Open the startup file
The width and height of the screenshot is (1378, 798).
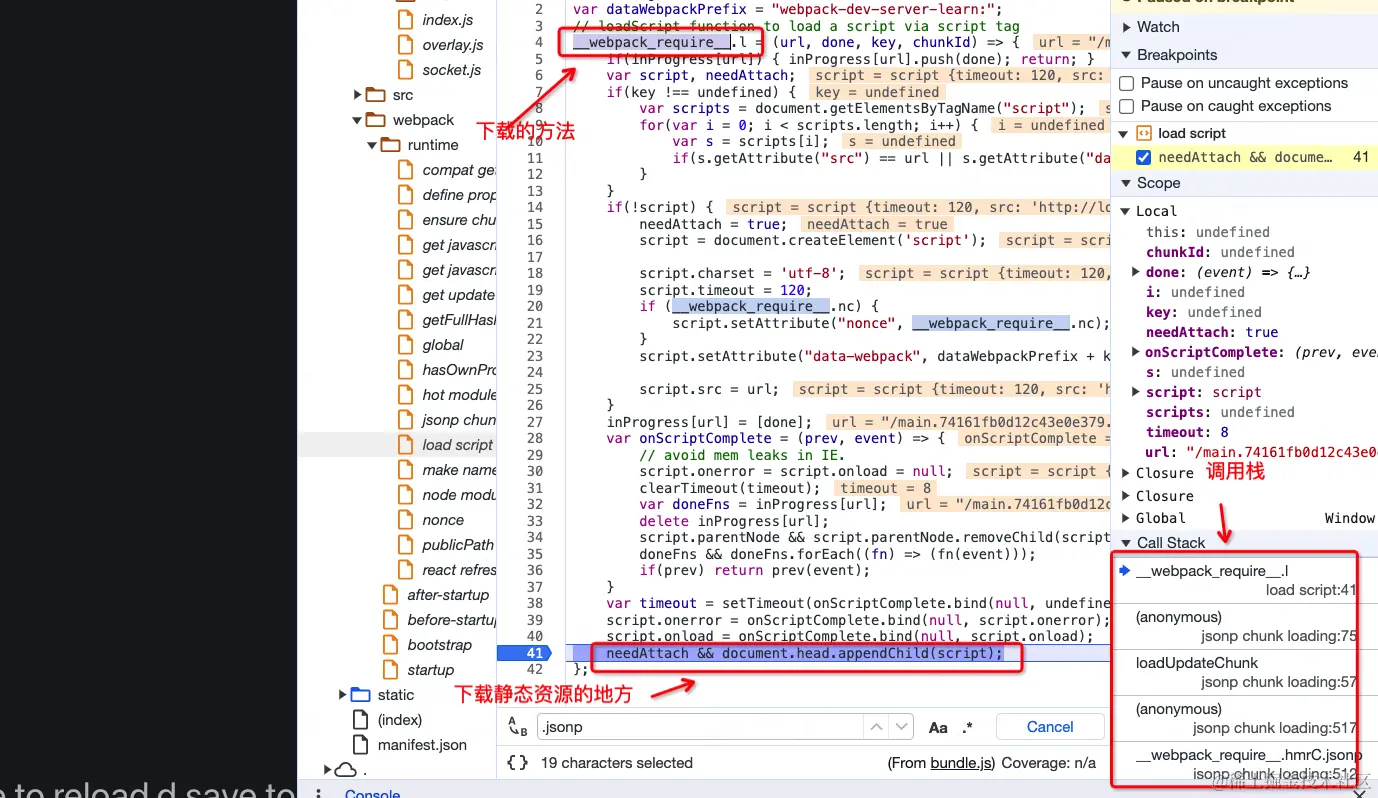[430, 669]
